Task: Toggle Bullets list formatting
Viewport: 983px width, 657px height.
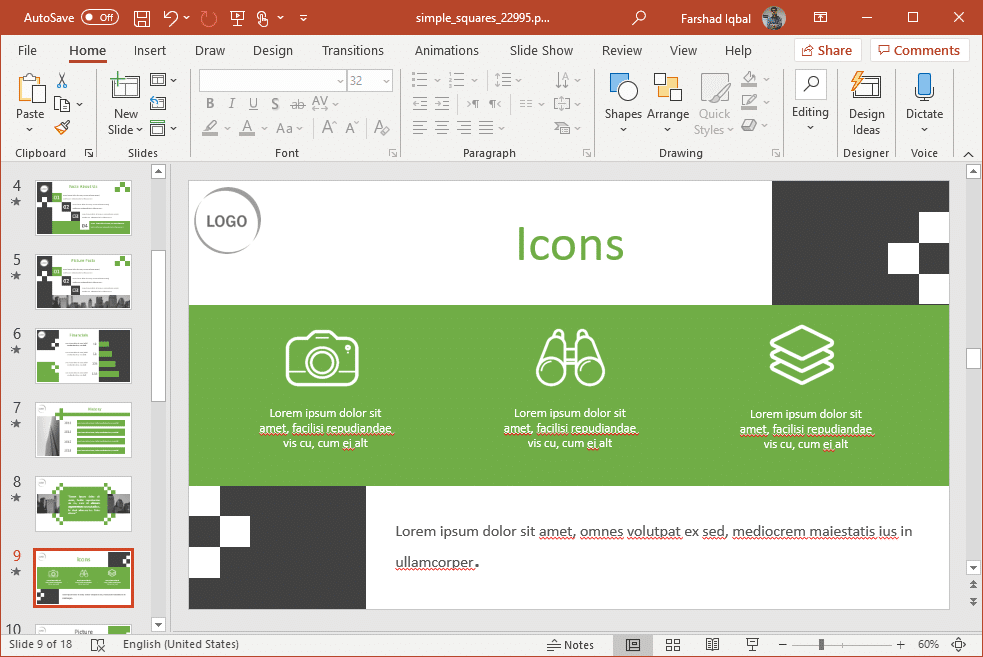Action: click(x=418, y=79)
